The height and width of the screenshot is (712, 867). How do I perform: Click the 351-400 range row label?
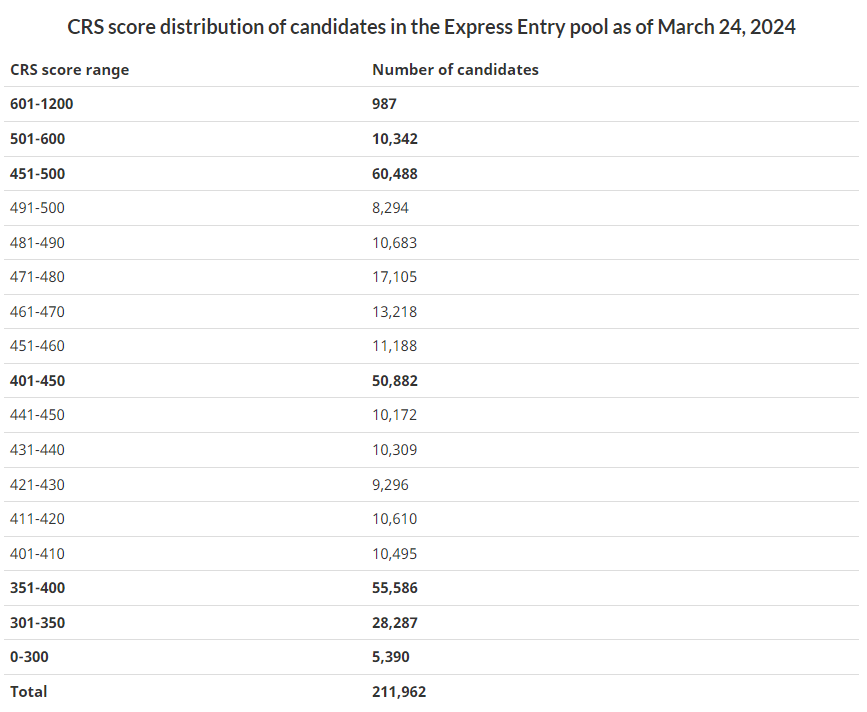[37, 588]
